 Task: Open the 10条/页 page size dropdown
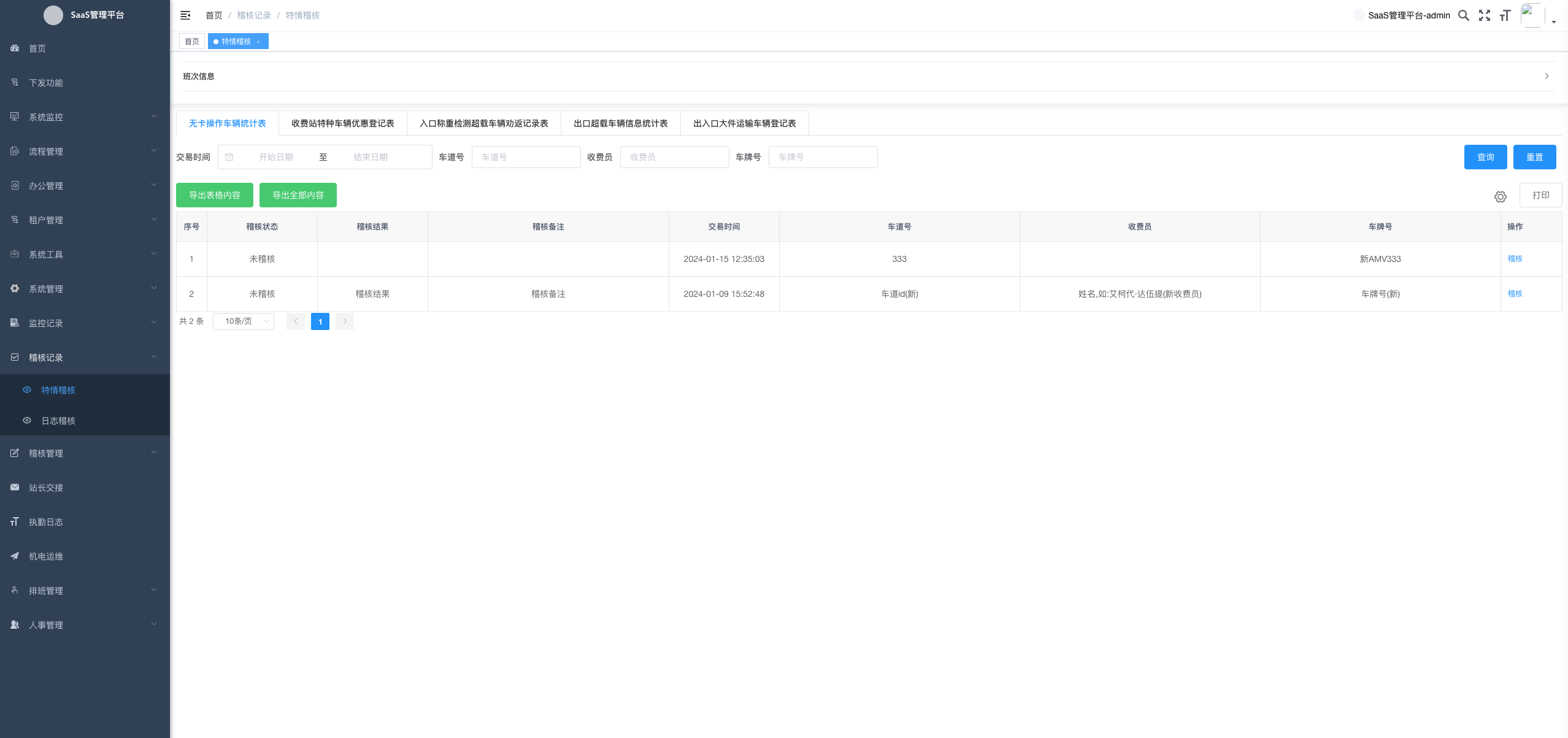pos(244,321)
